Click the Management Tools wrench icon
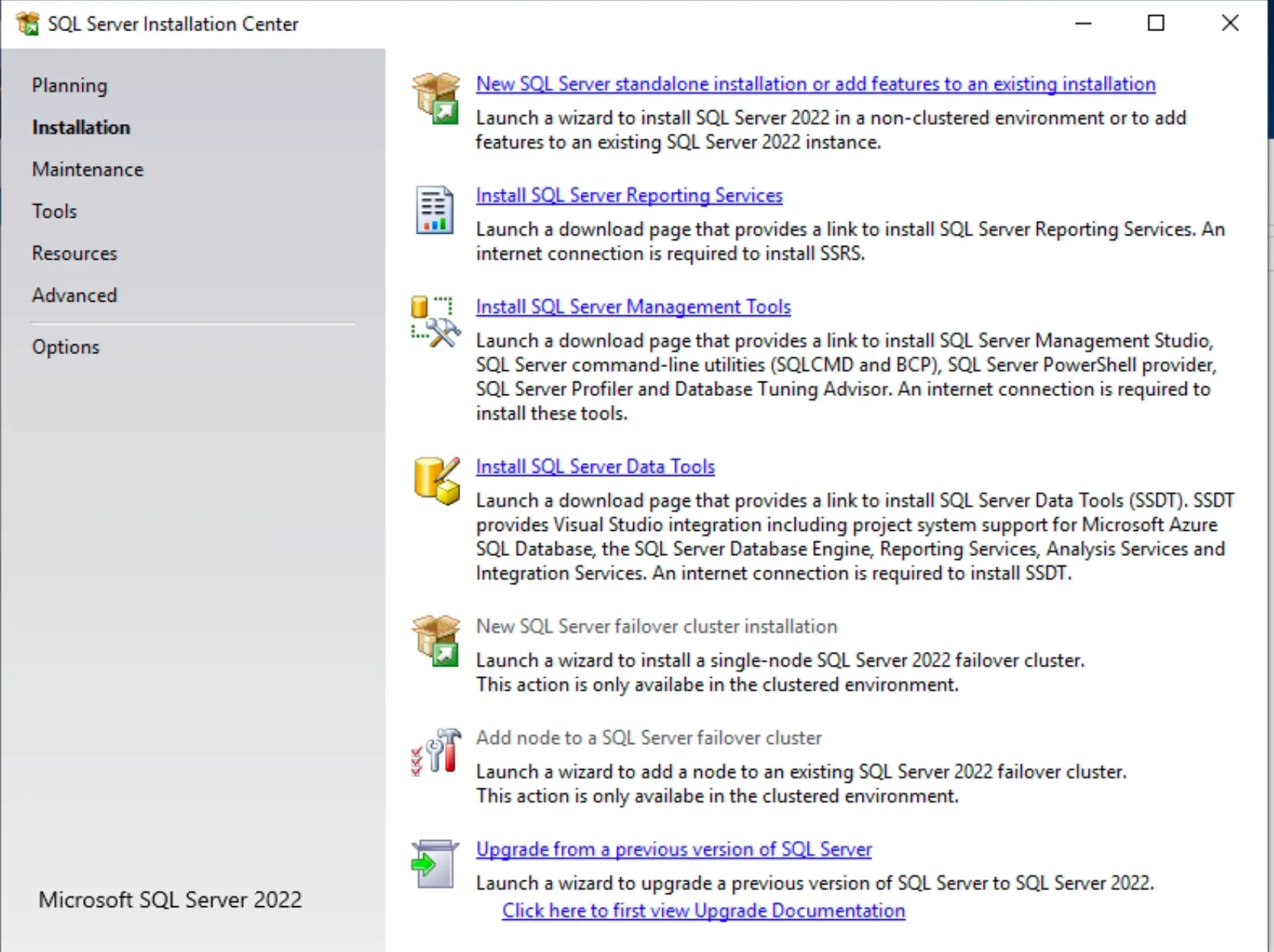This screenshot has width=1274, height=952. [x=436, y=322]
